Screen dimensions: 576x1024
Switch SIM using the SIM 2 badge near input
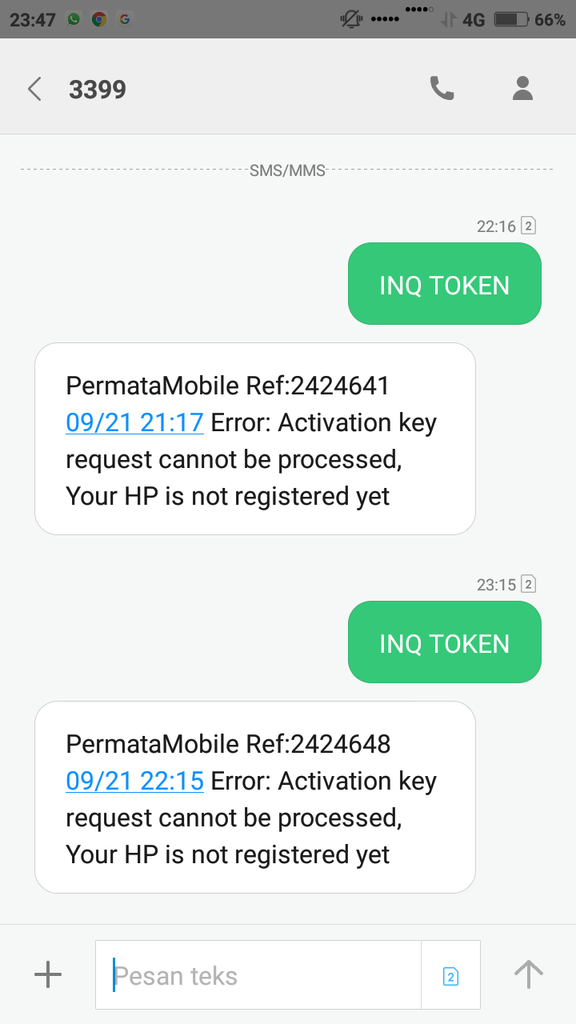pos(451,974)
